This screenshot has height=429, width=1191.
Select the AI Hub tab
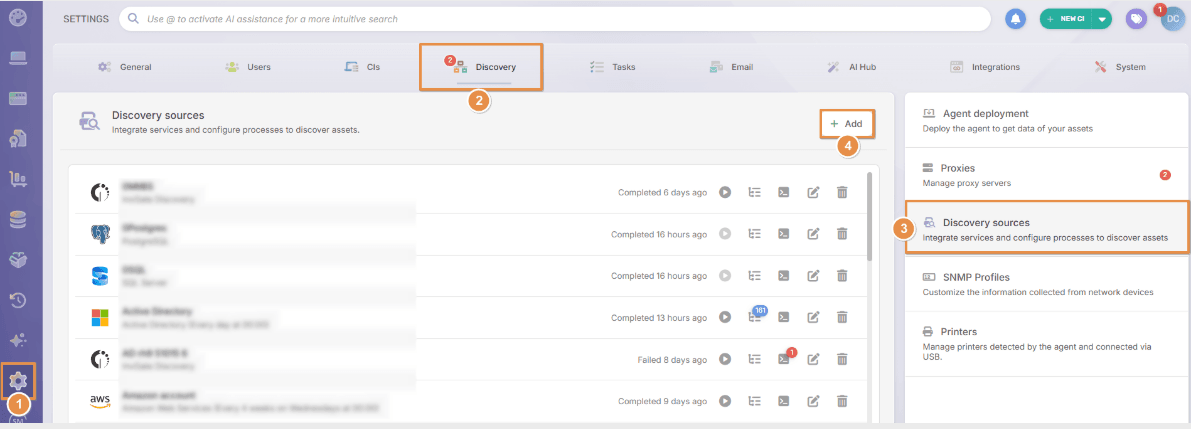(x=851, y=67)
